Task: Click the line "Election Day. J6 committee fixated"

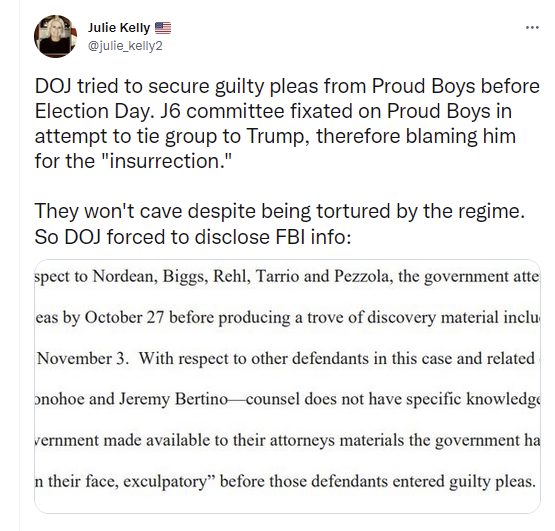Action: (273, 112)
